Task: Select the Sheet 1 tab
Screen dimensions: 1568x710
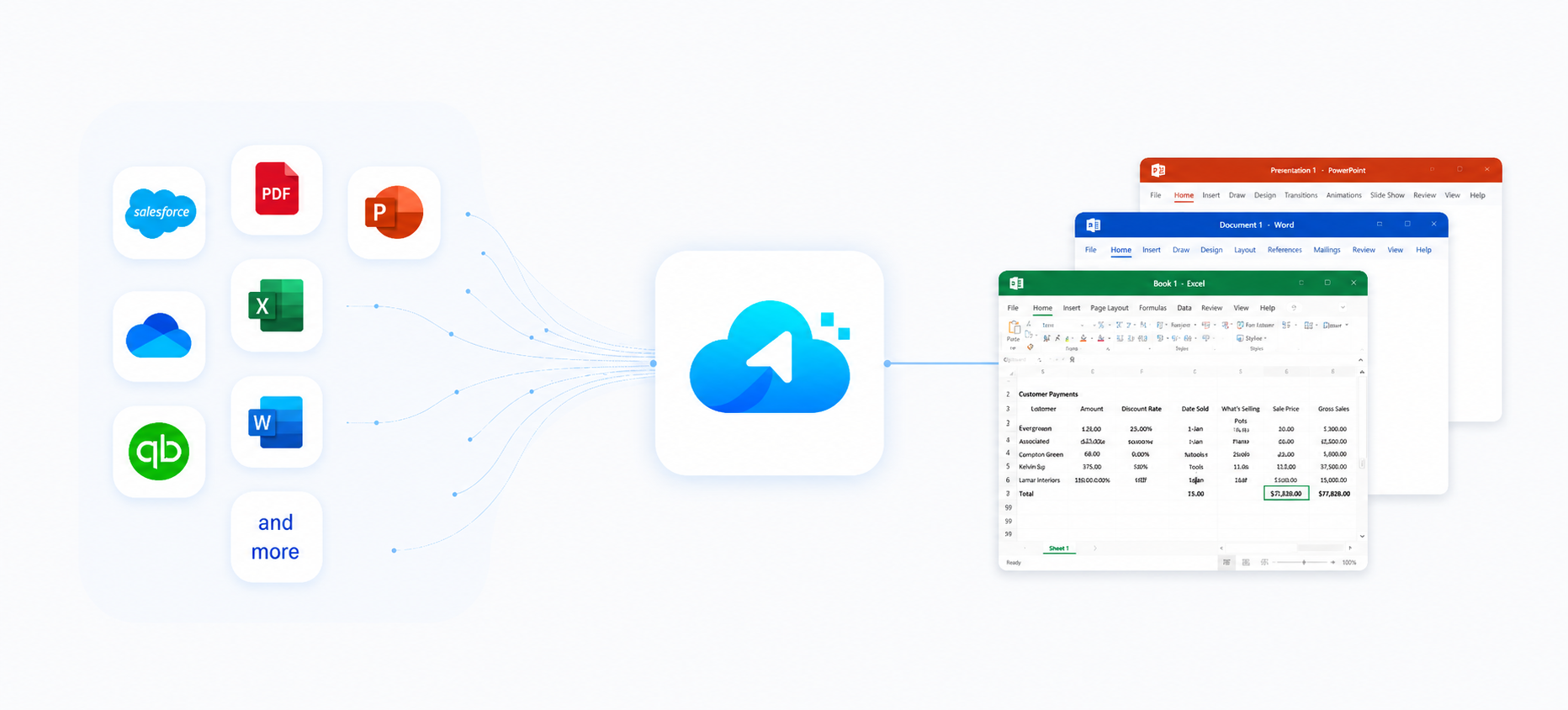Action: pyautogui.click(x=1059, y=548)
